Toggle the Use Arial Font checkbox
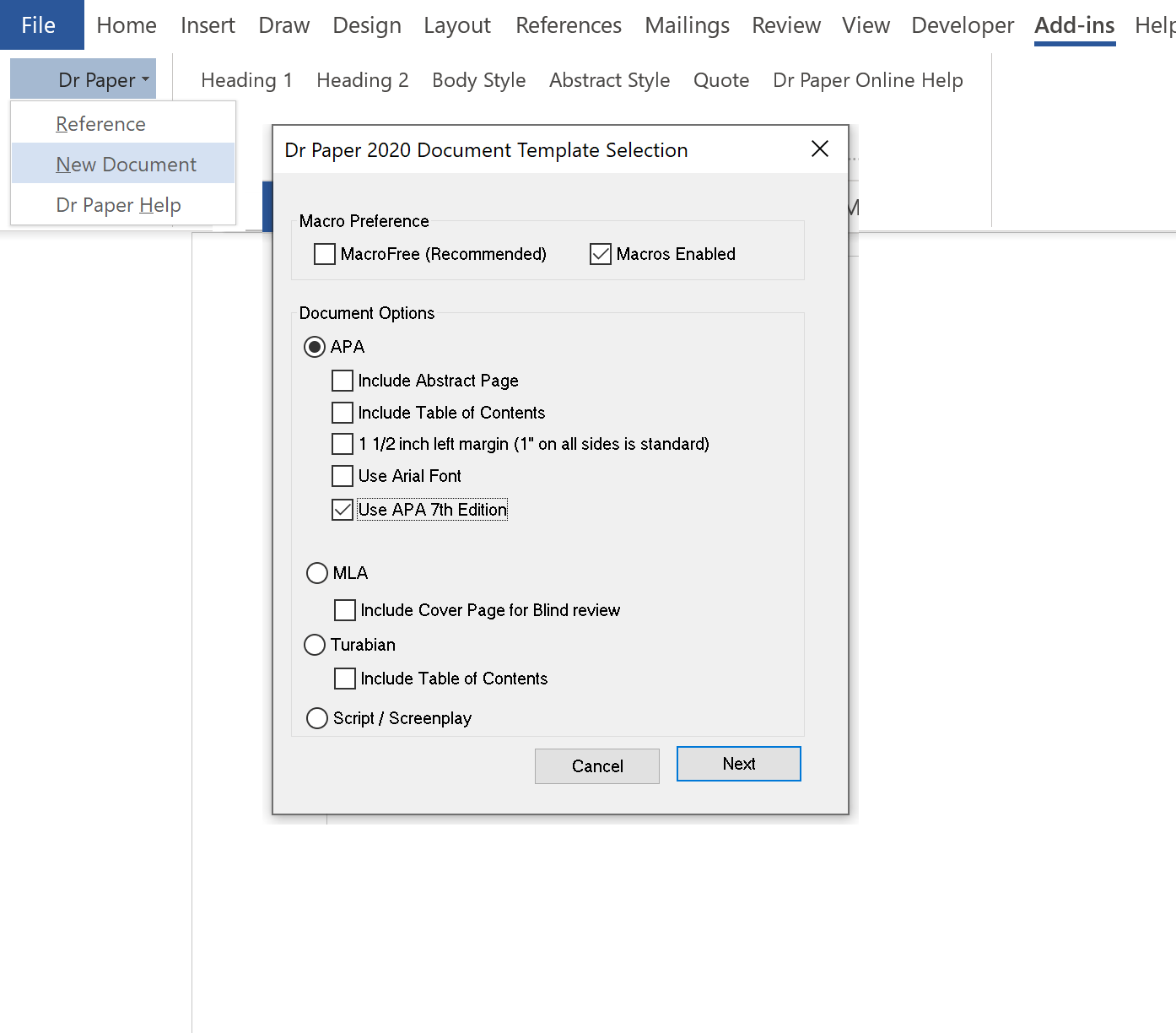Screen dimensions: 1176x1033 [343, 476]
